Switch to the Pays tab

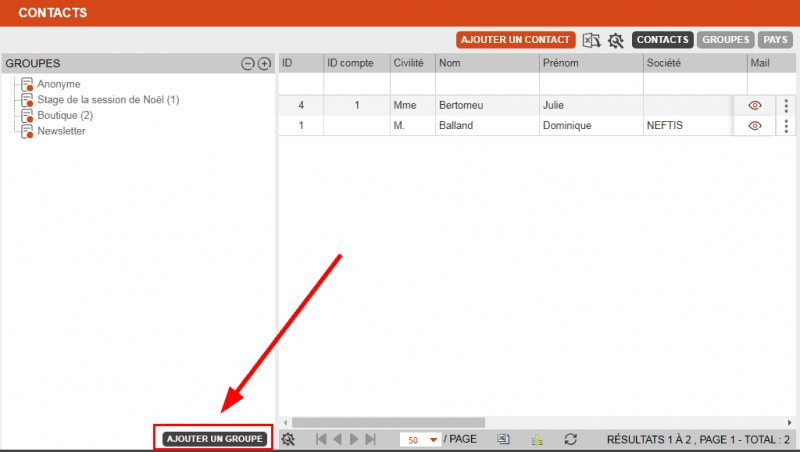[775, 40]
